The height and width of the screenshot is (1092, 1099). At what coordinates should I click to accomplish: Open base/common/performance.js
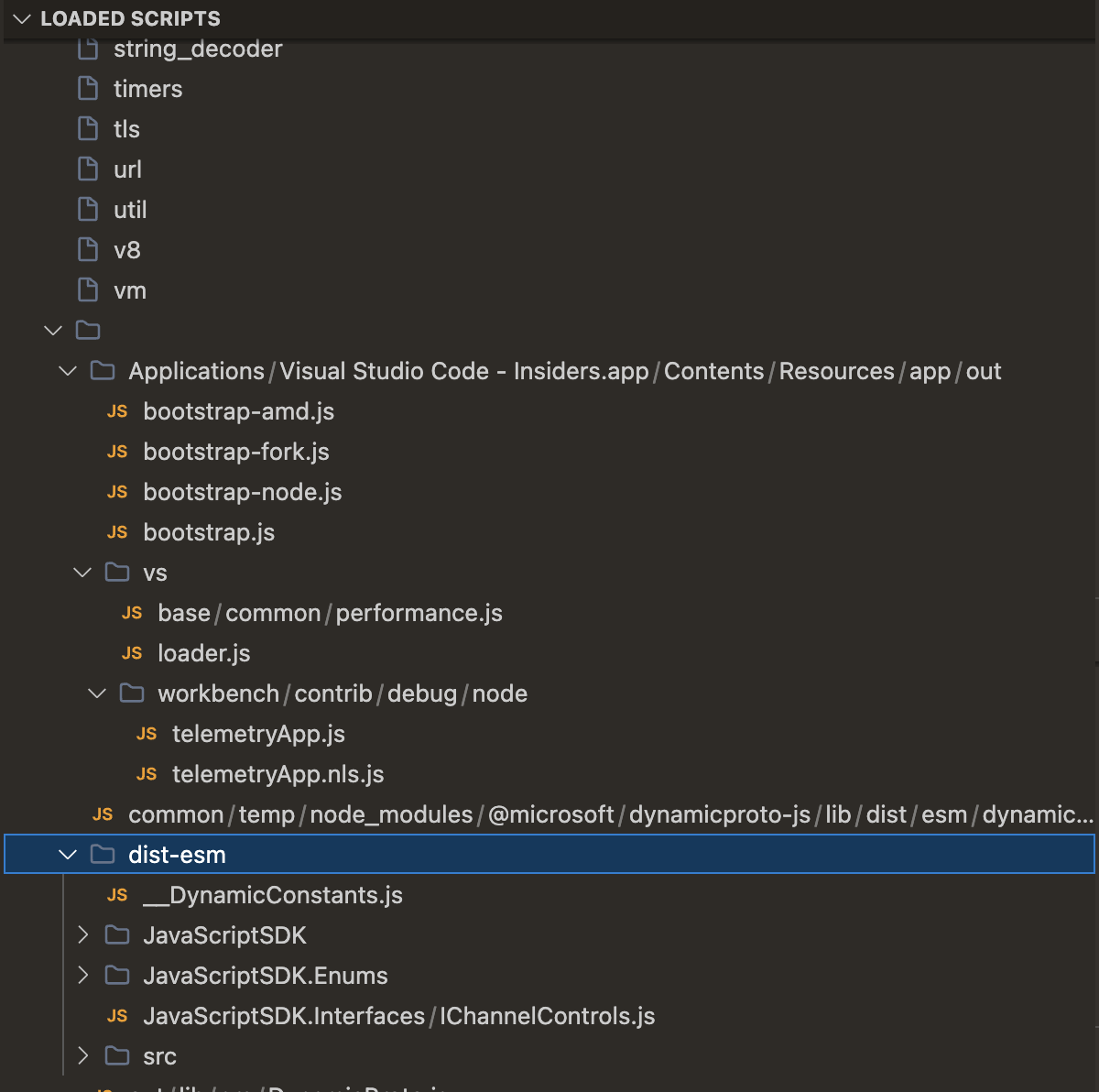[x=330, y=612]
